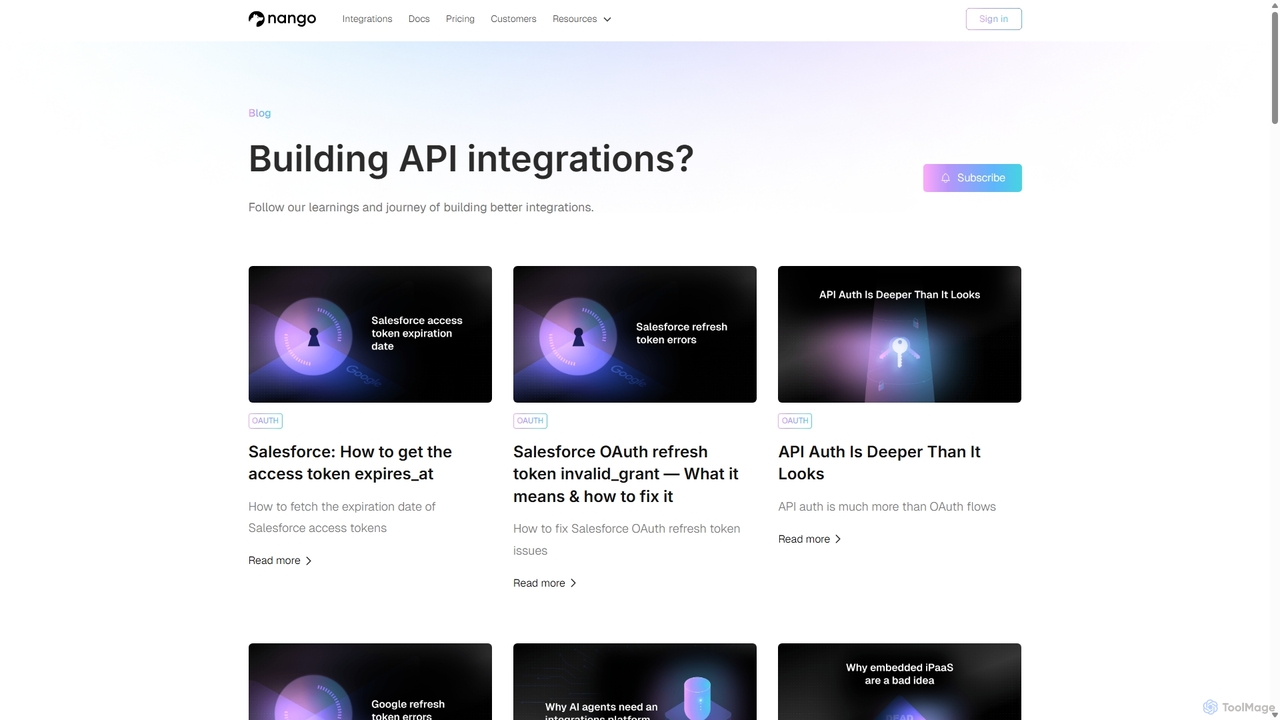This screenshot has height=720, width=1280.
Task: Click the OAUTH tag under Salesforce refresh token article
Action: 530,421
